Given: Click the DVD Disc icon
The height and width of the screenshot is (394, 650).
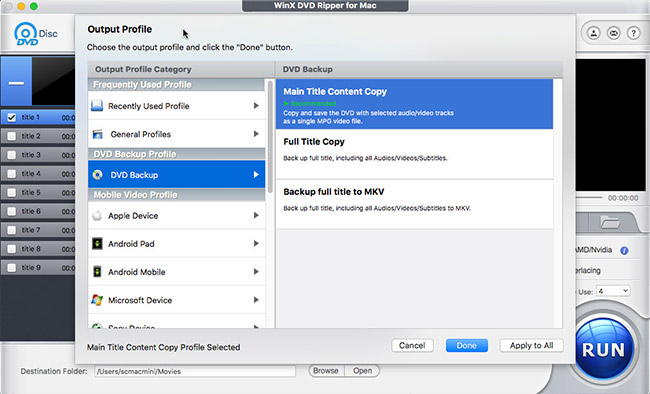Looking at the screenshot, I should click(35, 34).
